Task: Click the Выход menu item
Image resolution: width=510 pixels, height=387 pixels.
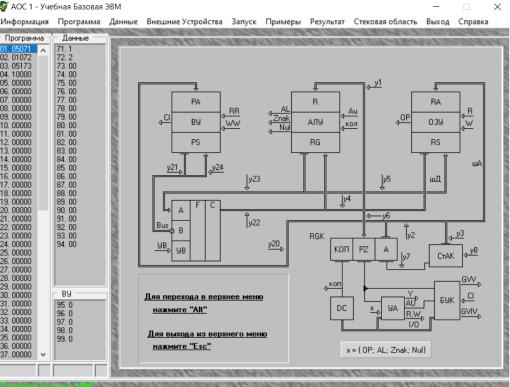Action: (x=438, y=22)
